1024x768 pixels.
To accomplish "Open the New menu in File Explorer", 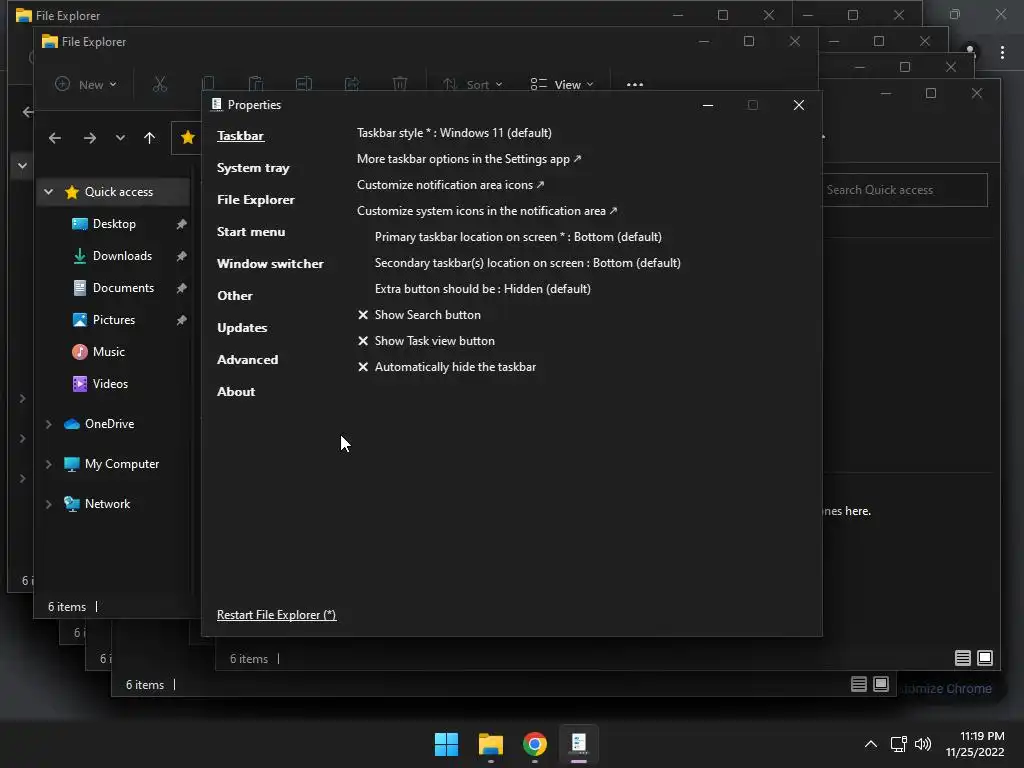I will coord(86,84).
